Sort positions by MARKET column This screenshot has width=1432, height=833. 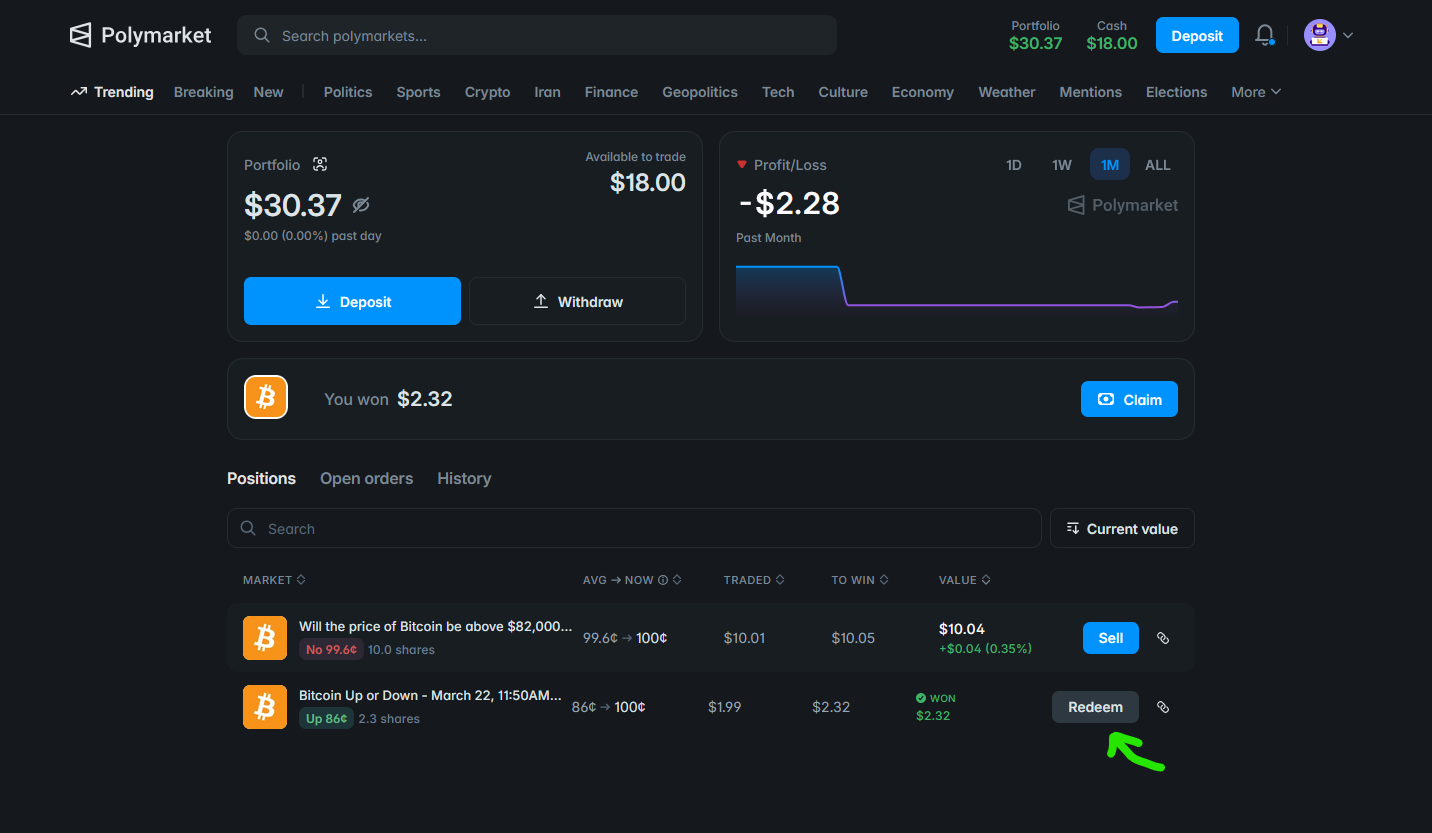coord(274,580)
